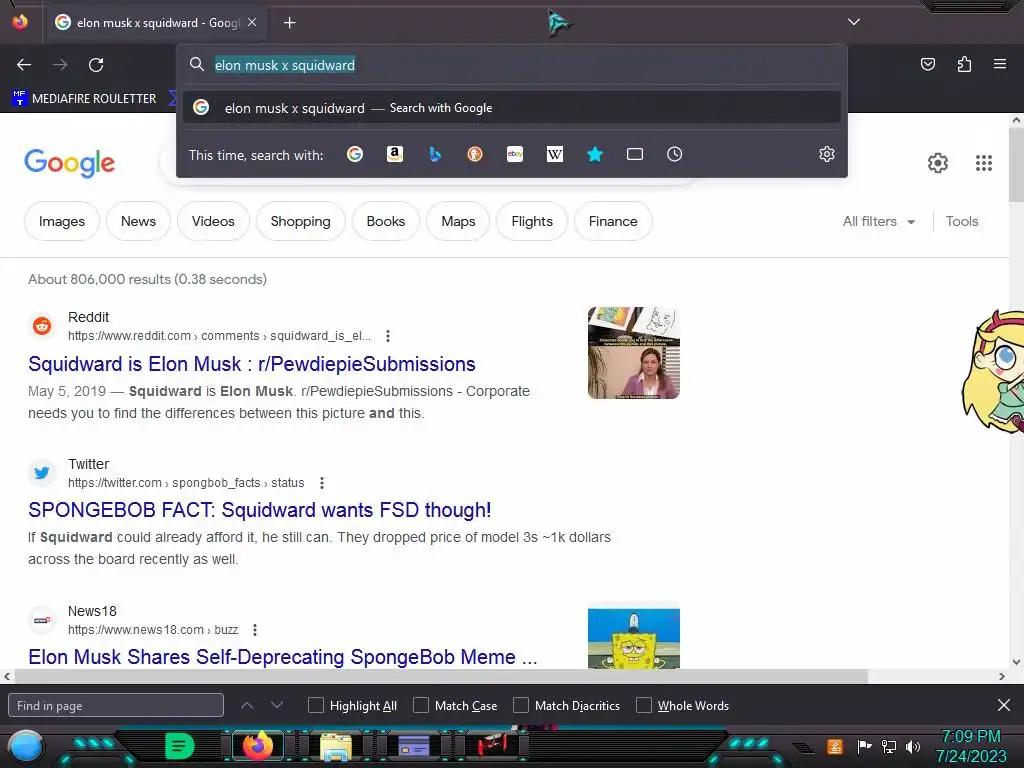The height and width of the screenshot is (768, 1024).
Task: Search this time with Wikipedia
Action: 554,154
